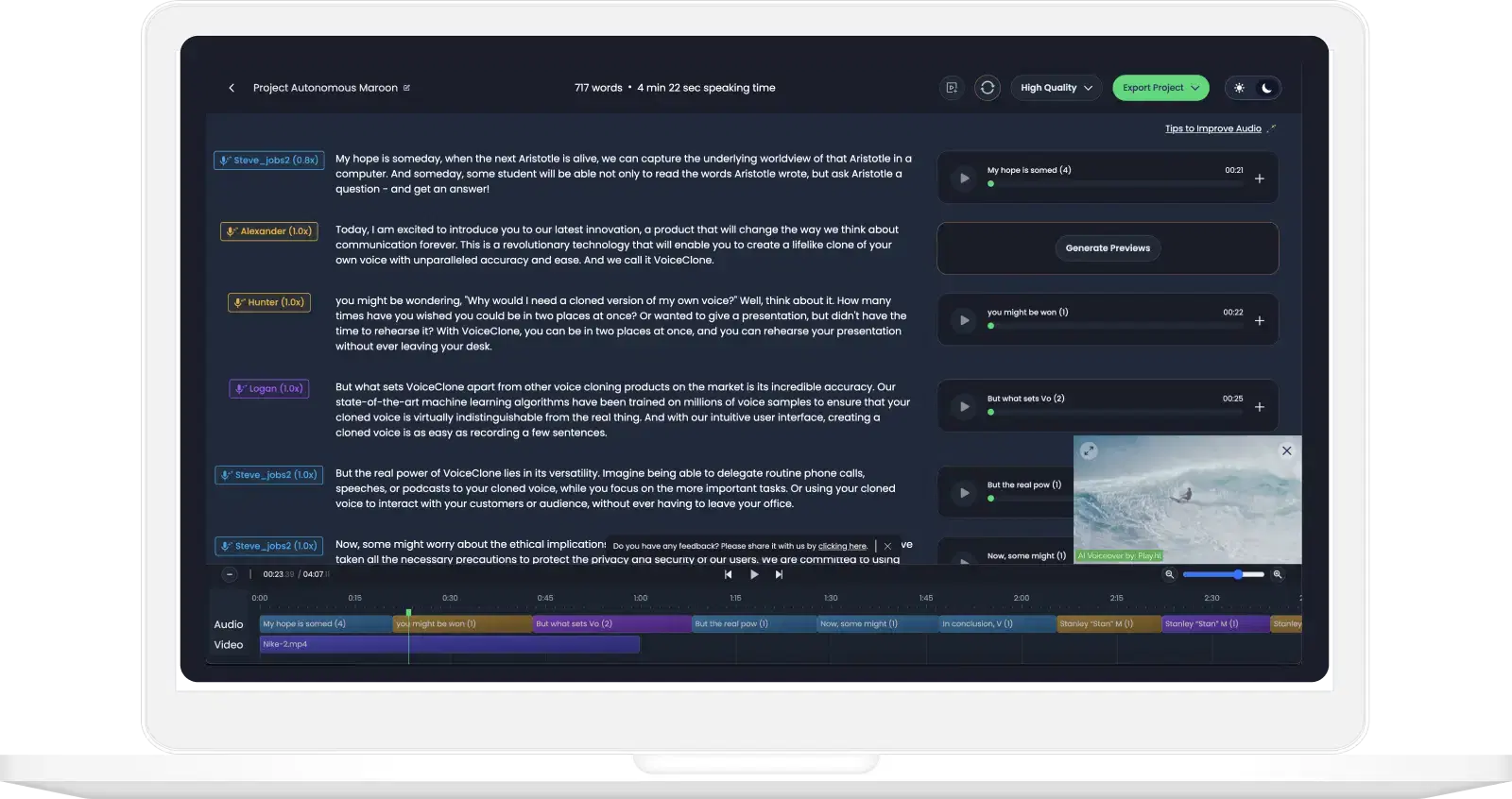
Task: Change the Alexander (1.0x) voice selector
Action: point(269,231)
